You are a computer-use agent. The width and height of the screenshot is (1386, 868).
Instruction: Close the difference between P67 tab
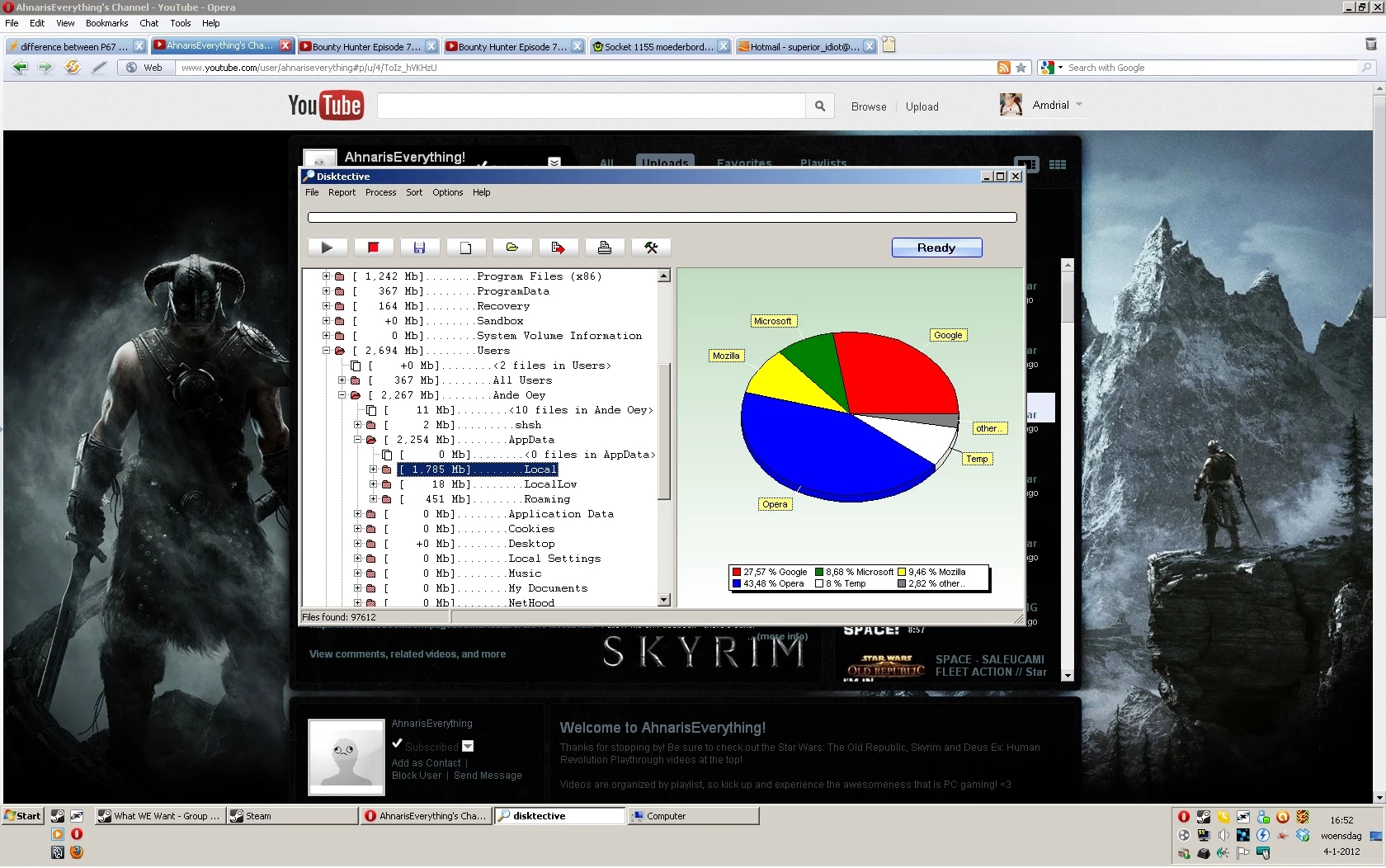point(139,46)
